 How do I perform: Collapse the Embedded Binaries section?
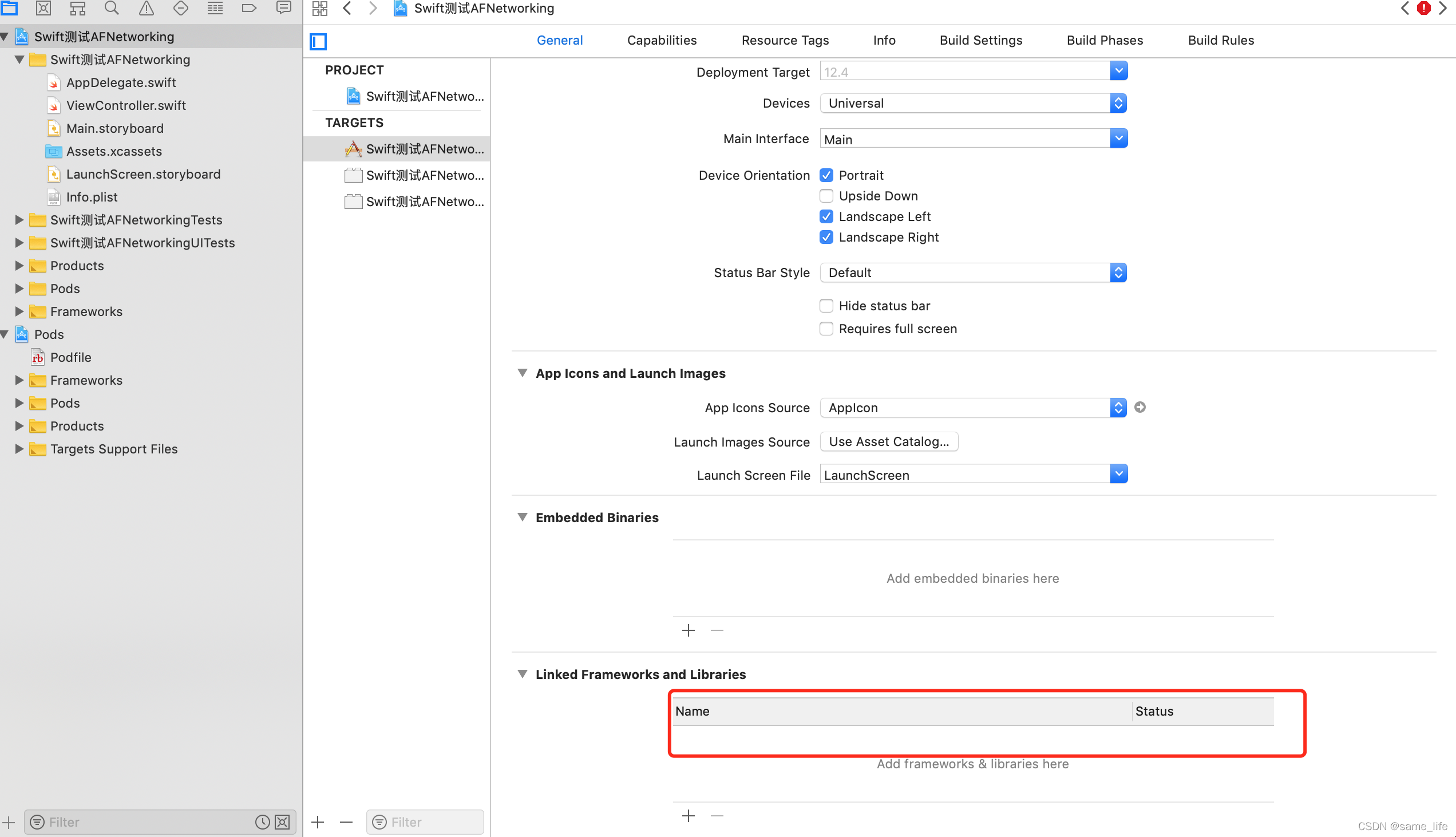click(523, 518)
